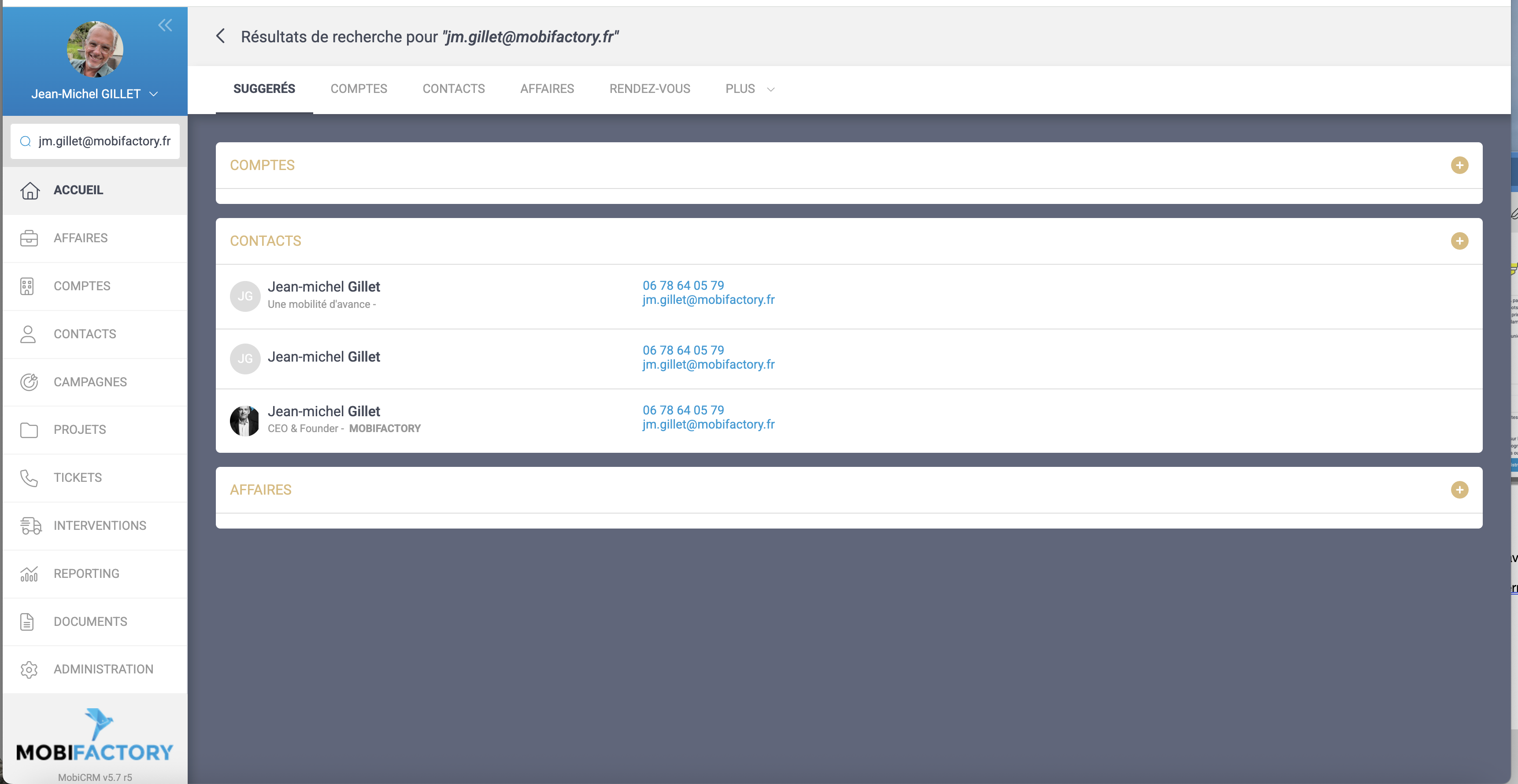Viewport: 1518px width, 784px height.
Task: Click the Projets folder icon
Action: pyautogui.click(x=29, y=430)
